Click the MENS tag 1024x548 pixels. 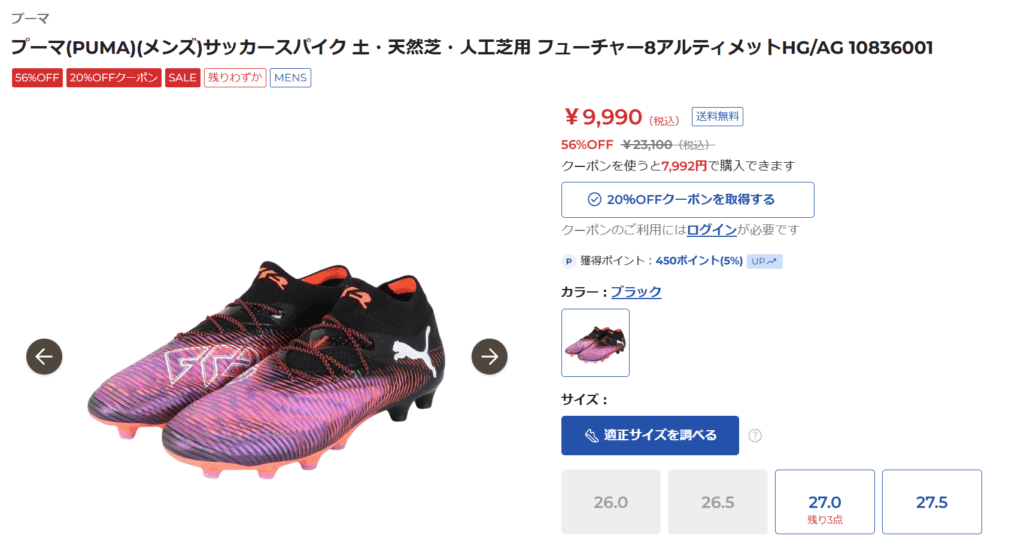tap(290, 78)
